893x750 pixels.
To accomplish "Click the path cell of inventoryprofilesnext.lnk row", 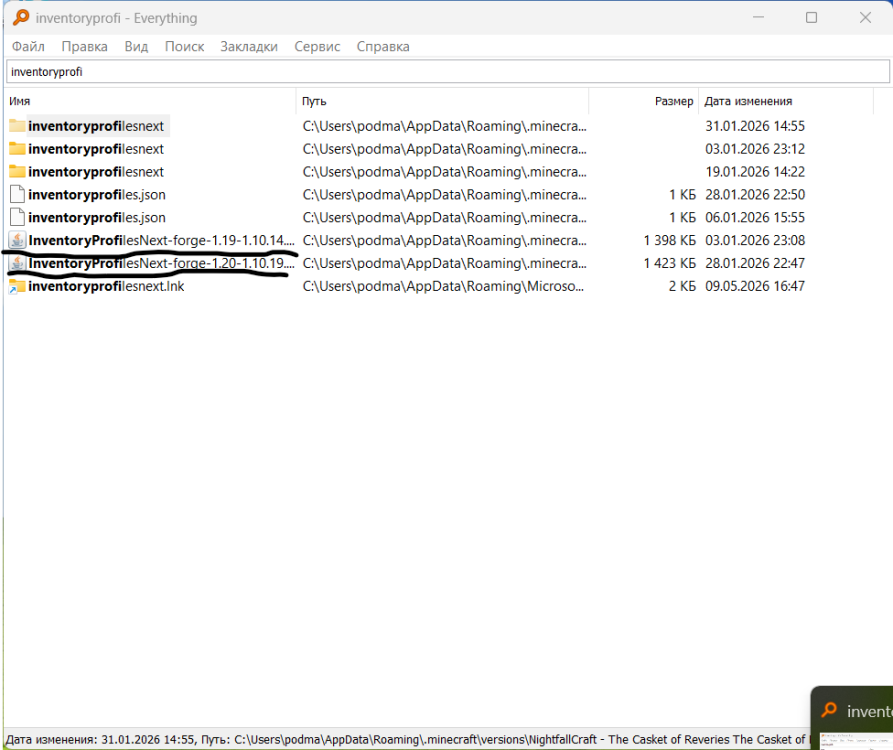I will click(443, 286).
